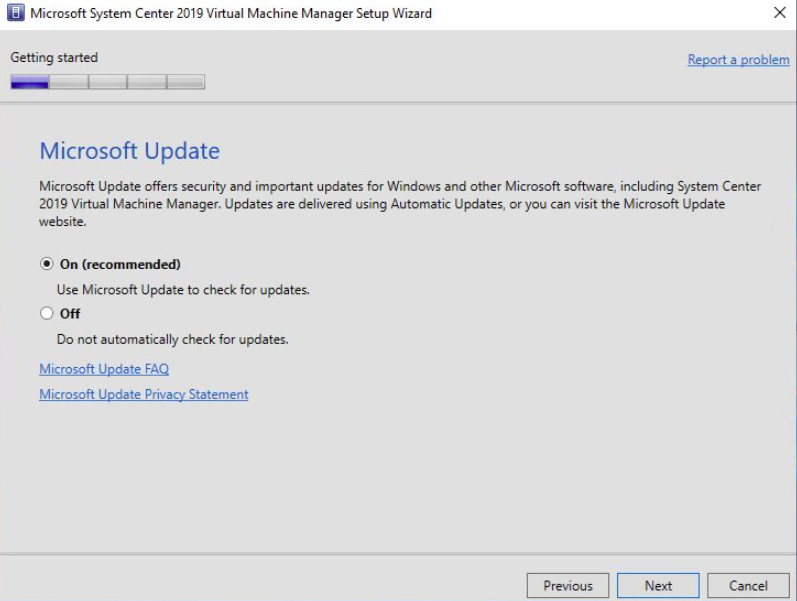This screenshot has width=797, height=601.
Task: Click the Getting started step label
Action: coord(54,58)
